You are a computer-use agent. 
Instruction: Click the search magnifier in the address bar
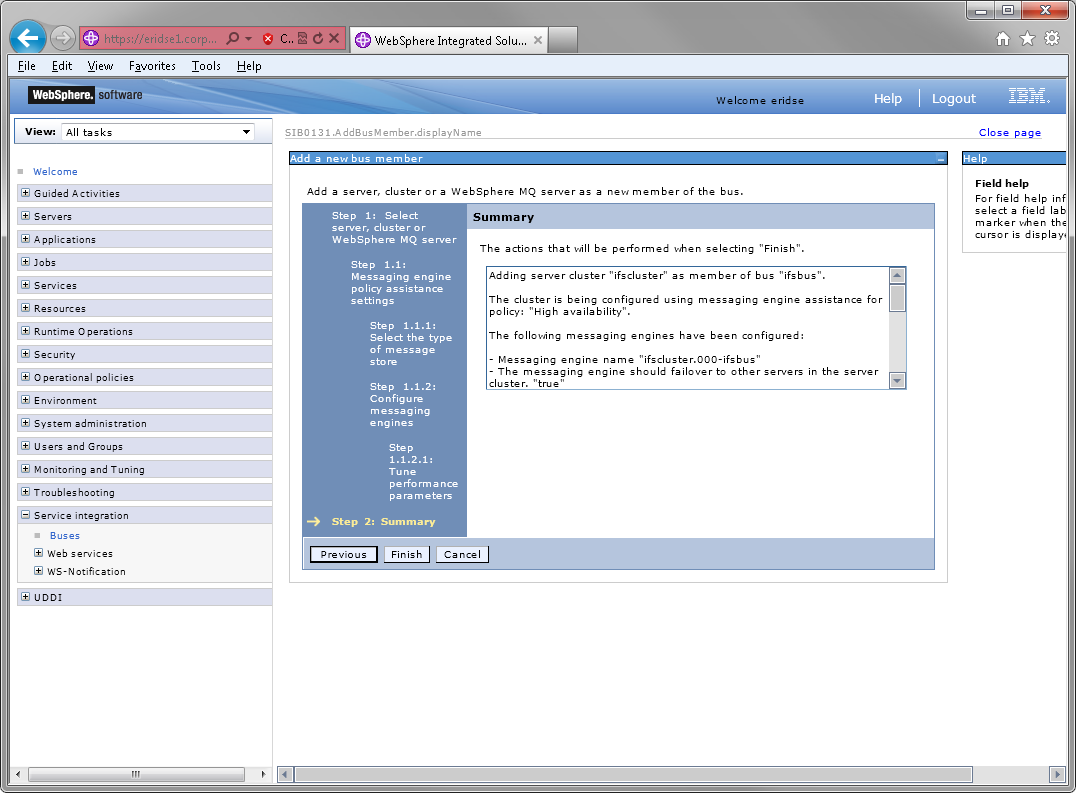click(x=233, y=38)
